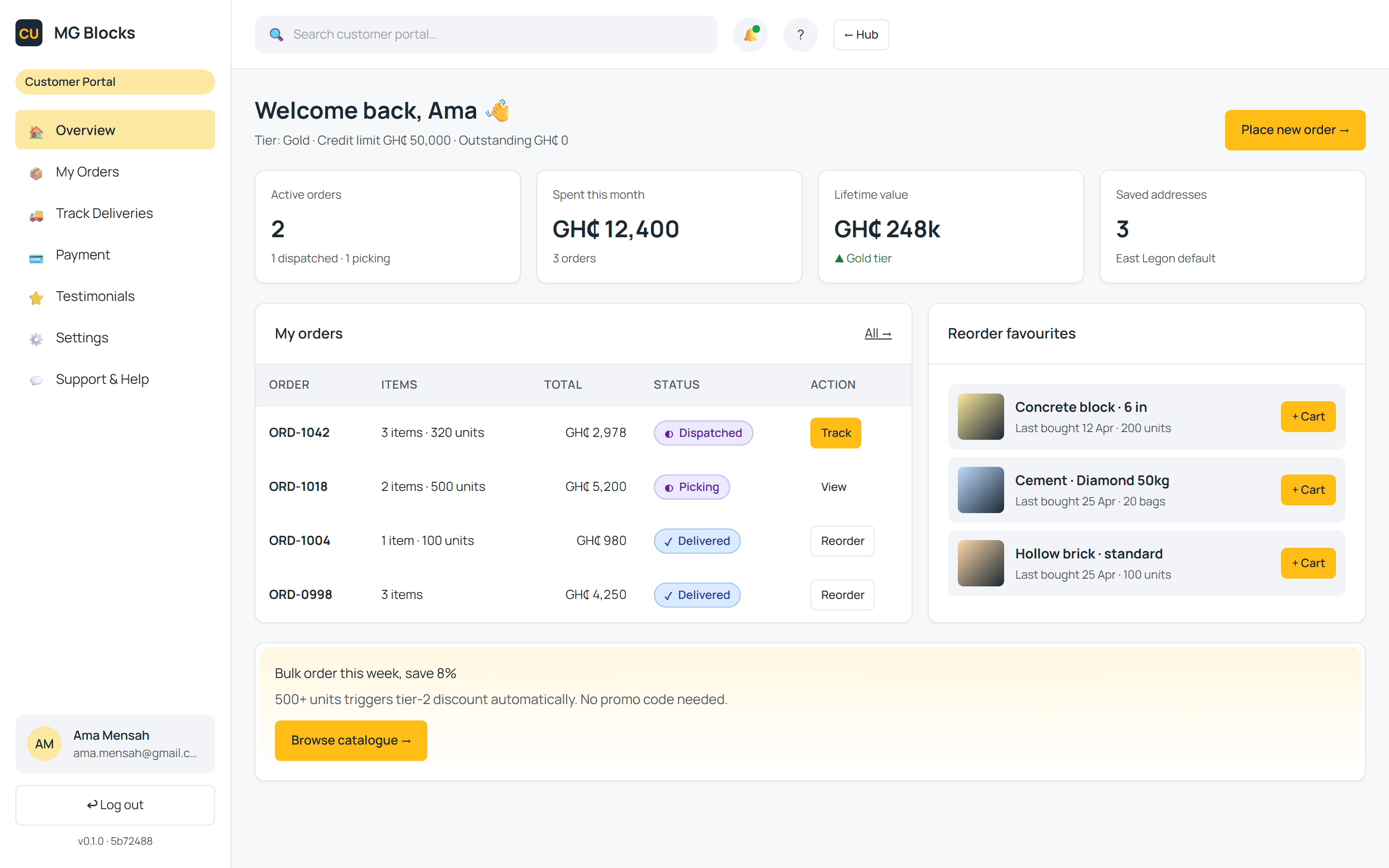Click the GH₵ 2,978 total
1389x868 pixels.
point(595,432)
